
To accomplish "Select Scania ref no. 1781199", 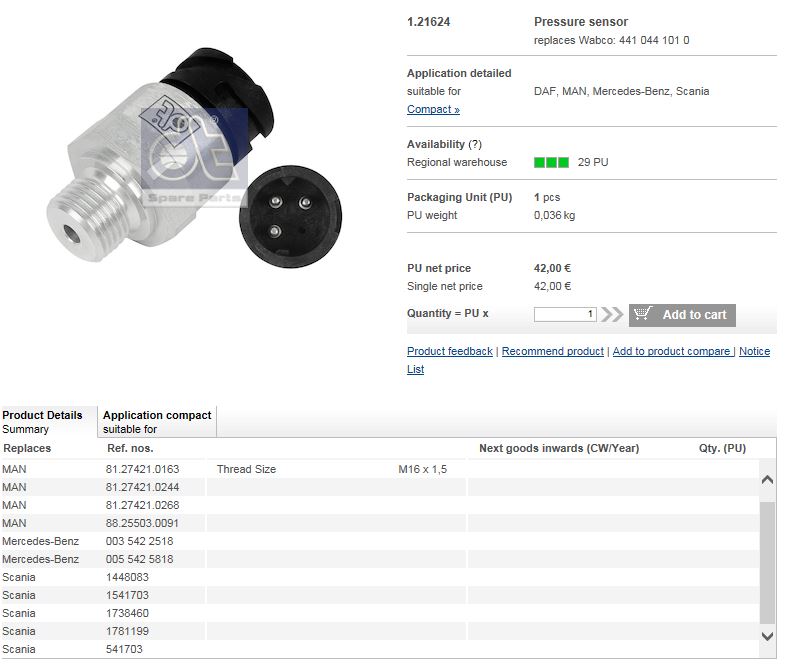I will point(127,631).
